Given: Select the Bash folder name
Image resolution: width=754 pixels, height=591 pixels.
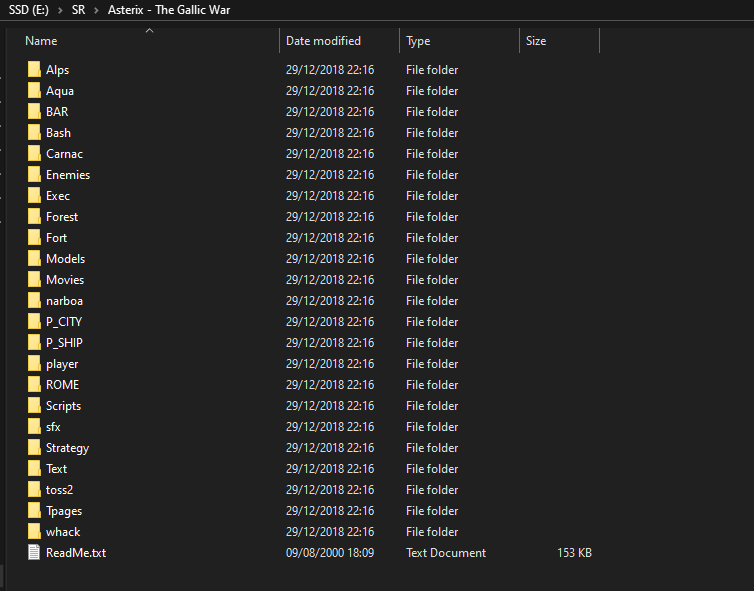Looking at the screenshot, I should [x=58, y=133].
